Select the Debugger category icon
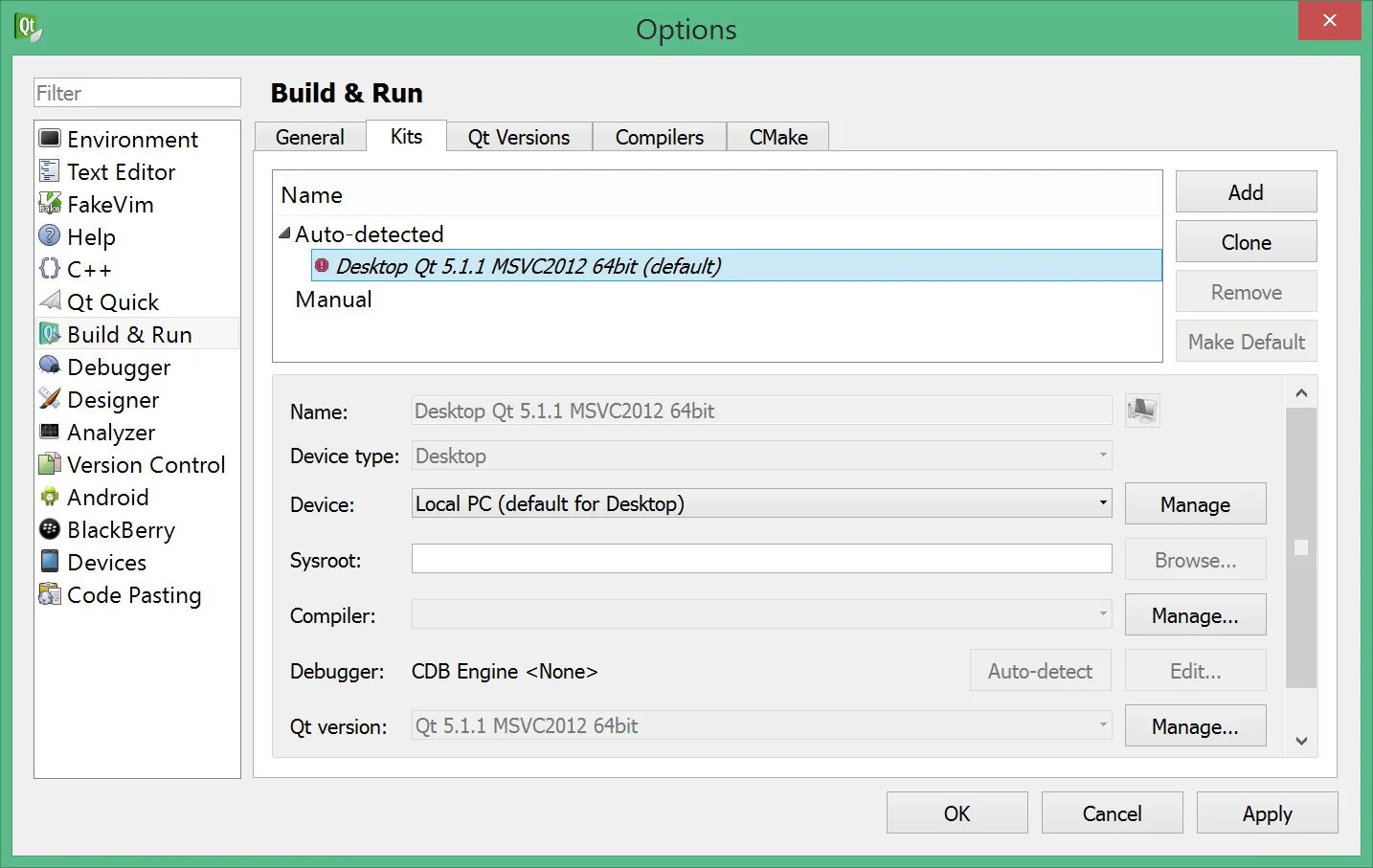 [x=50, y=367]
